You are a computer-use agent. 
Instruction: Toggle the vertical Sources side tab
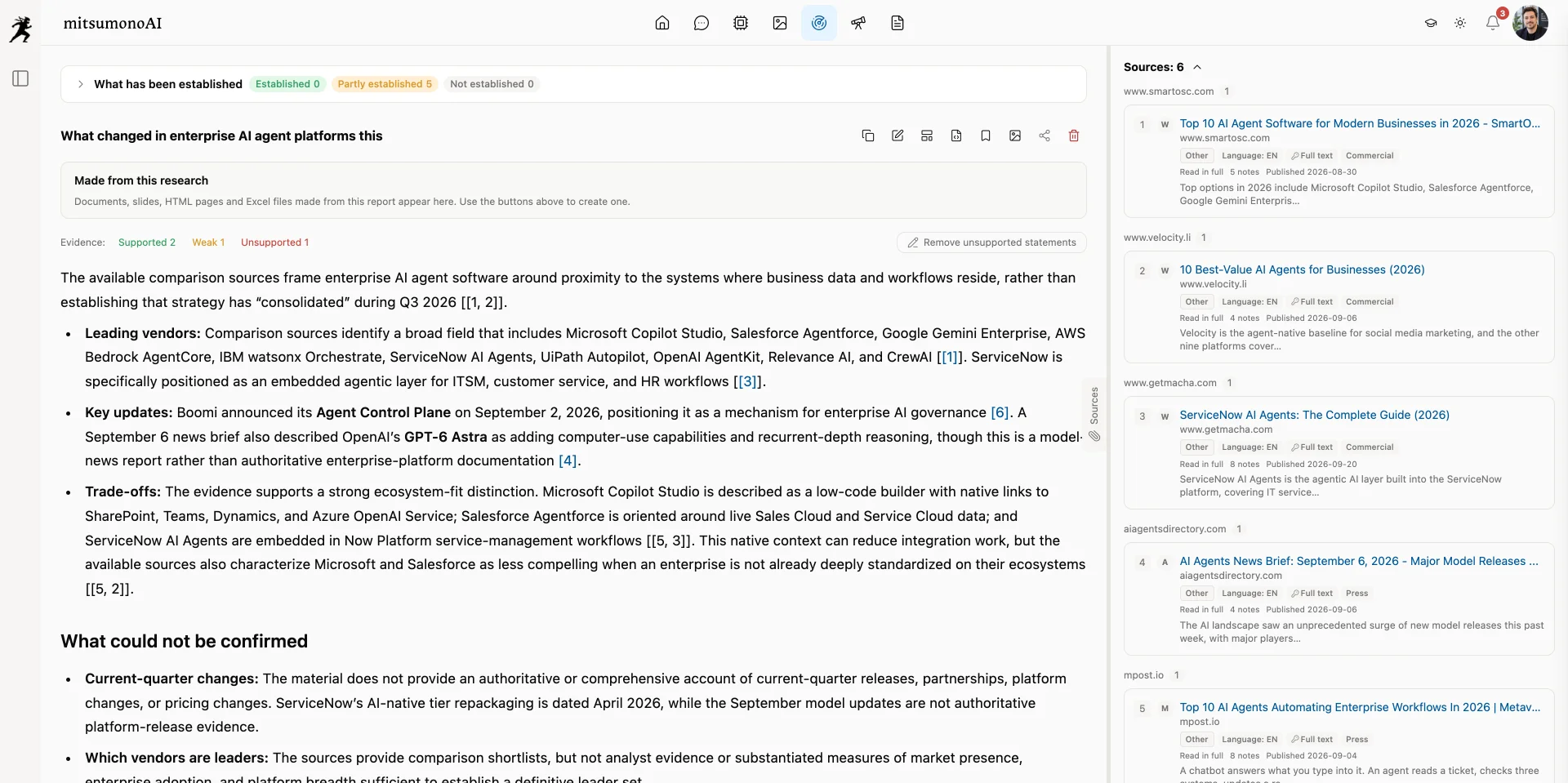click(x=1094, y=414)
